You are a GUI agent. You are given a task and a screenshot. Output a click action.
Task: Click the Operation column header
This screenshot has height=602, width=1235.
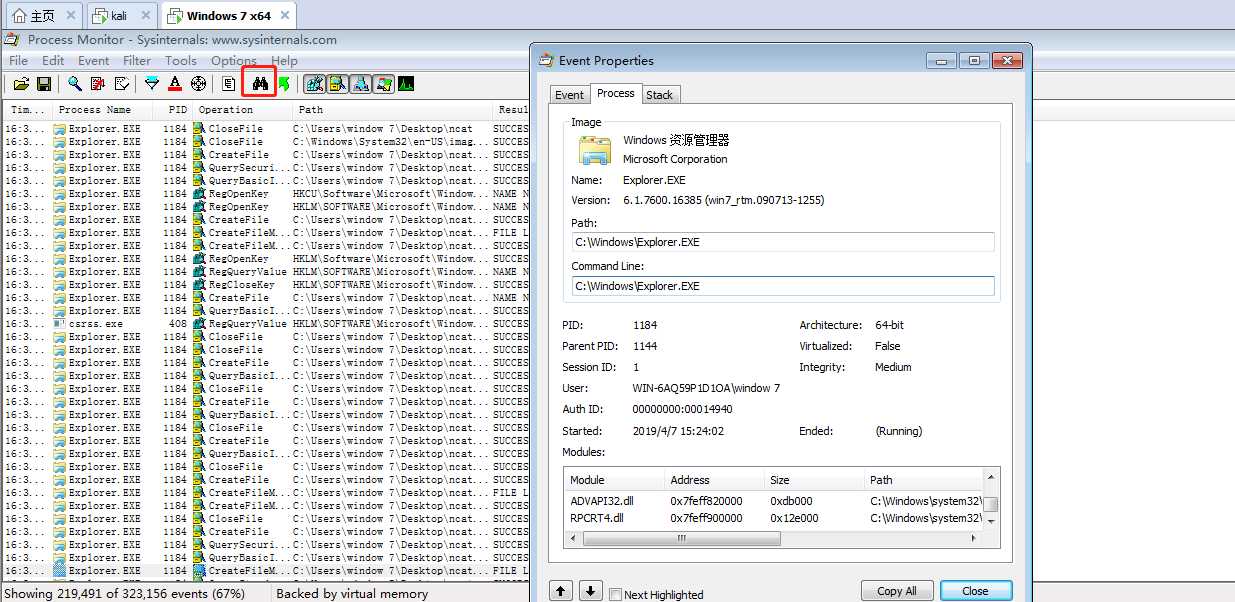[243, 110]
